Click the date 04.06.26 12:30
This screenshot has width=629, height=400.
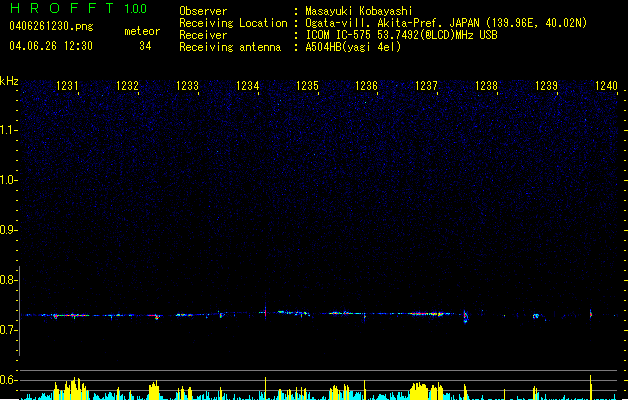[x=51, y=46]
